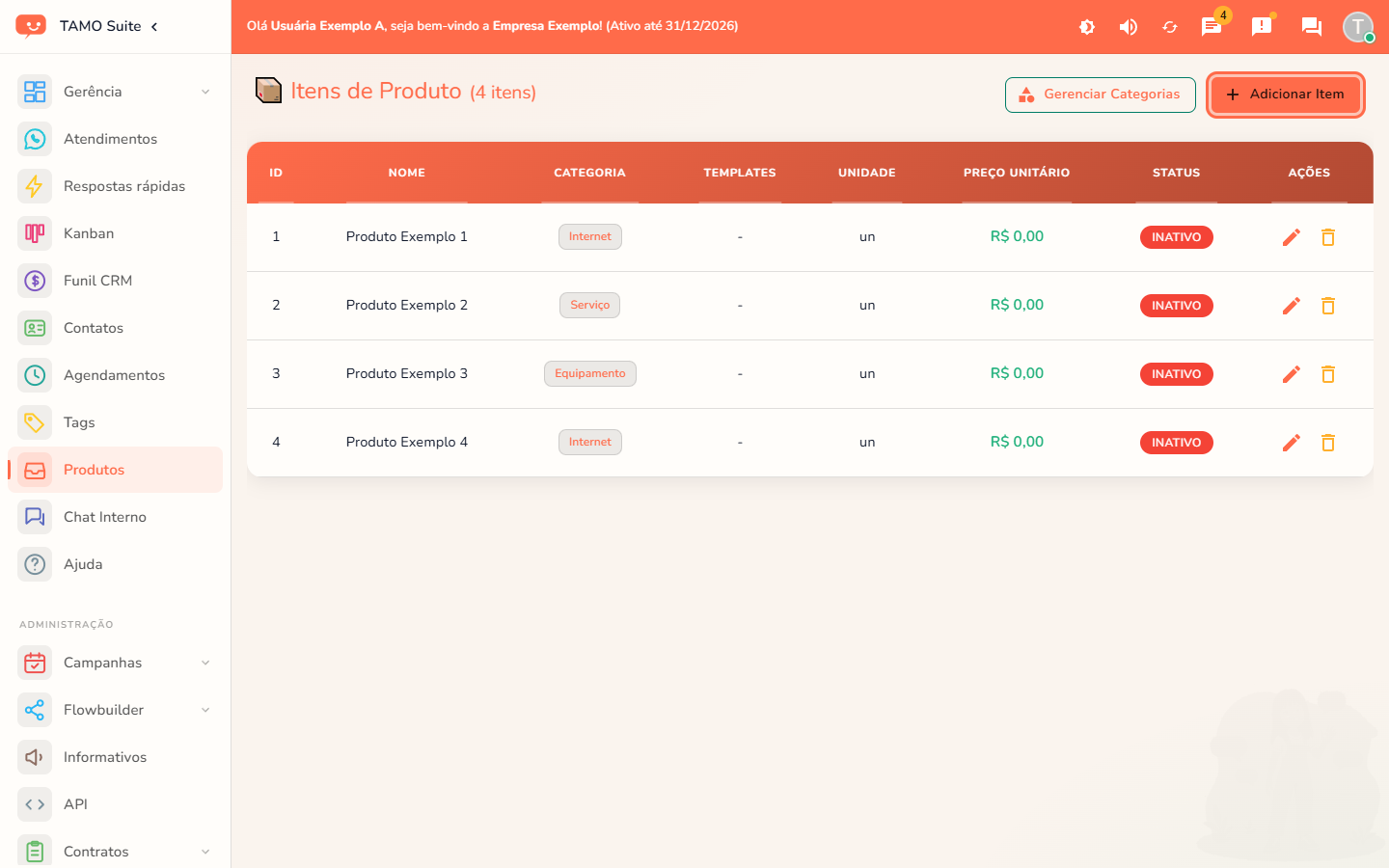This screenshot has width=1389, height=868.
Task: Toggle the dark mode brightness icon
Action: coord(1087,27)
